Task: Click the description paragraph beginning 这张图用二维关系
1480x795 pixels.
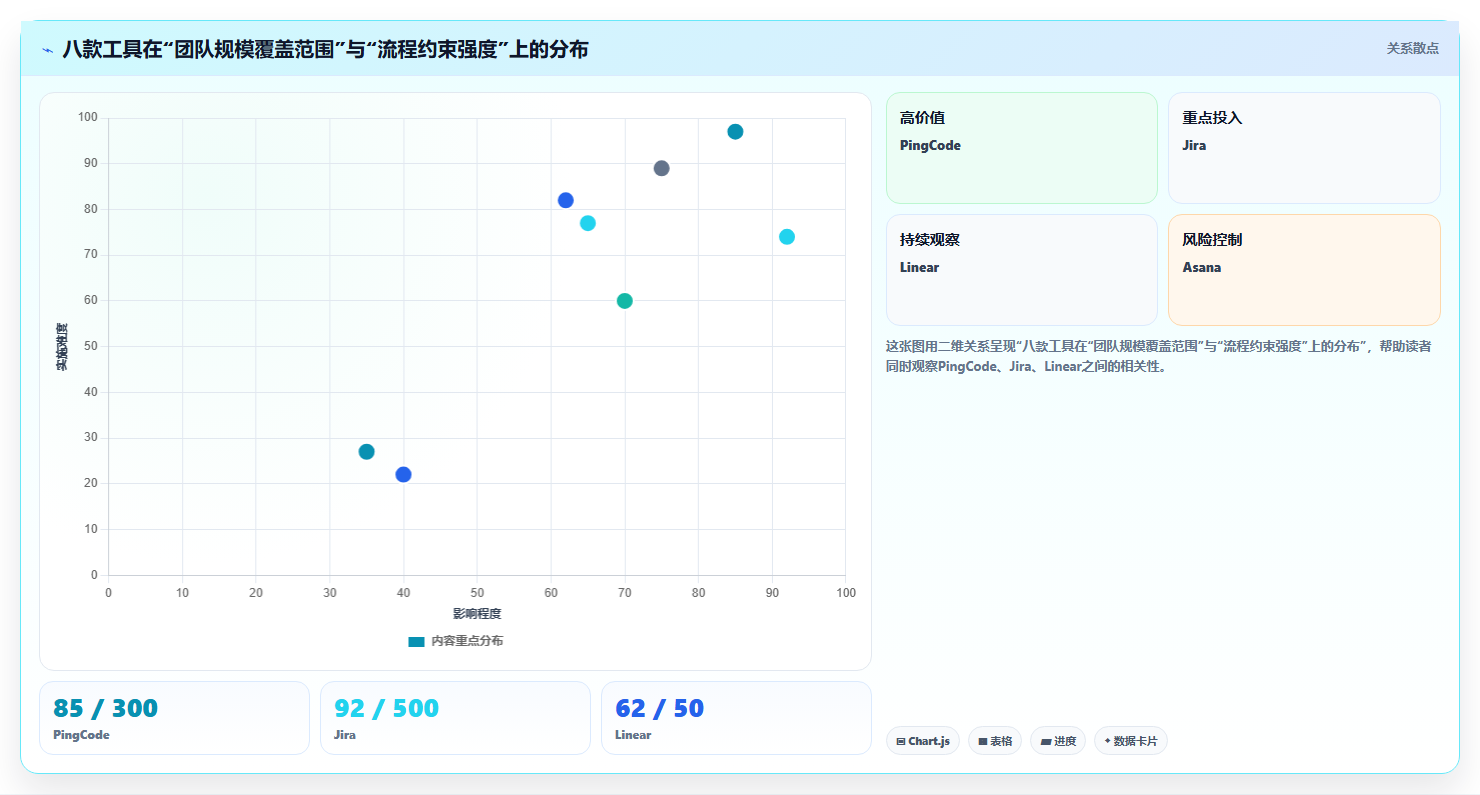Action: tap(1158, 356)
